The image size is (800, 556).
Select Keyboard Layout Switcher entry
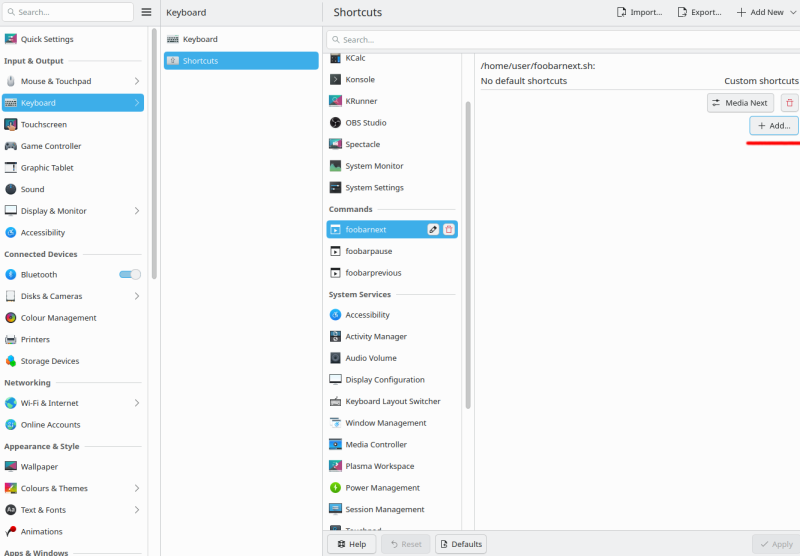[392, 401]
